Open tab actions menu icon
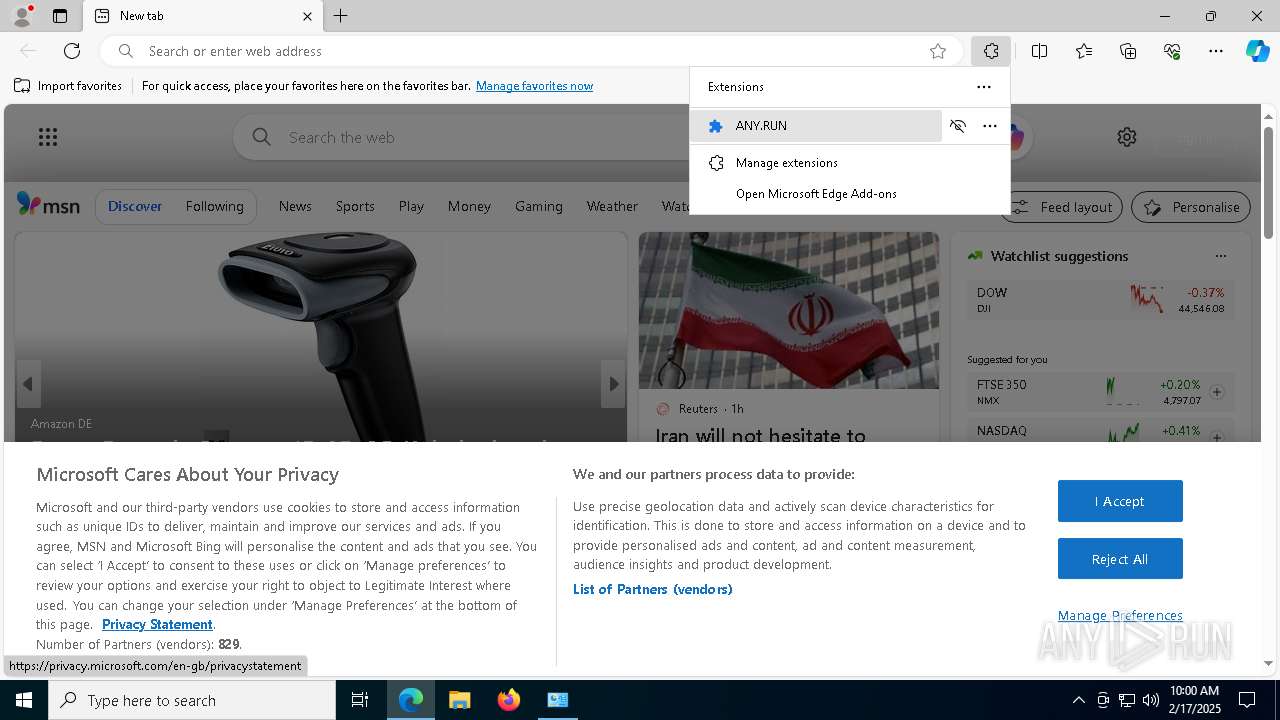This screenshot has height=720, width=1280. click(60, 16)
